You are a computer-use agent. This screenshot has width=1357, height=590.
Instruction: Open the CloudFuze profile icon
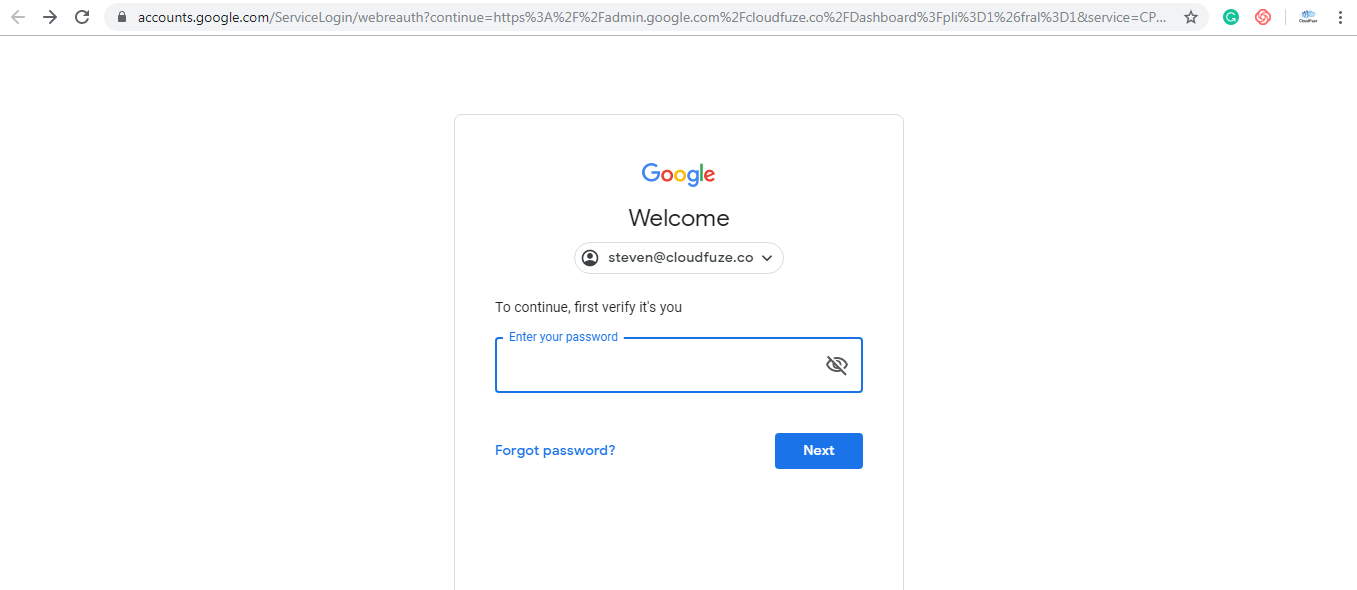click(1308, 17)
